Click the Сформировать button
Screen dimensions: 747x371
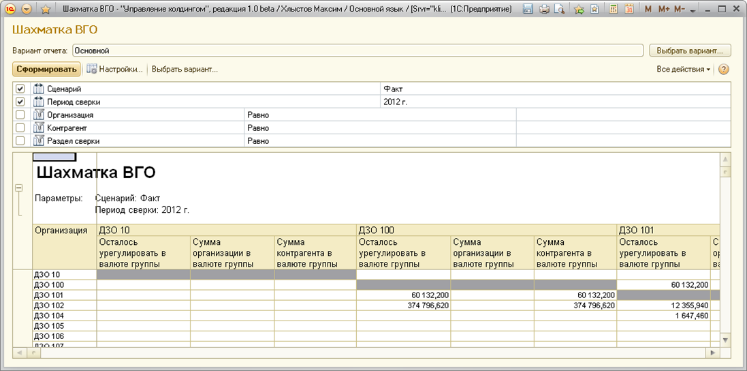click(x=46, y=70)
